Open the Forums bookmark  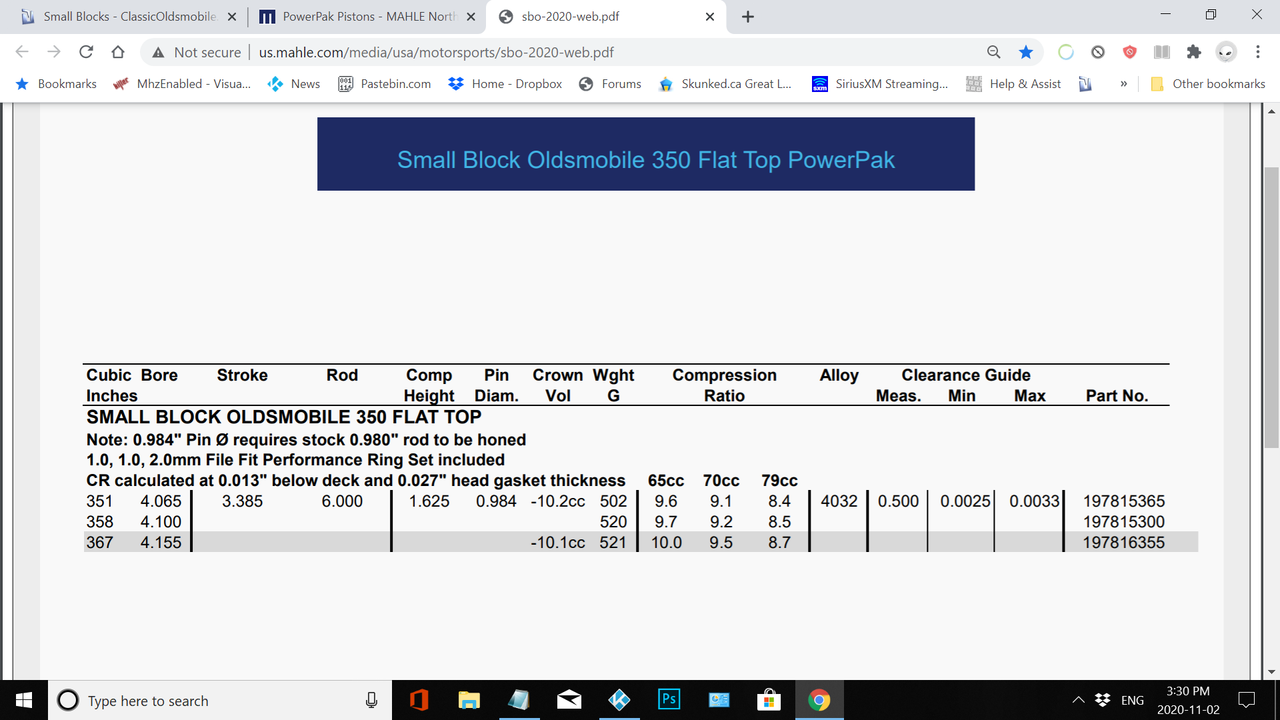[x=610, y=84]
